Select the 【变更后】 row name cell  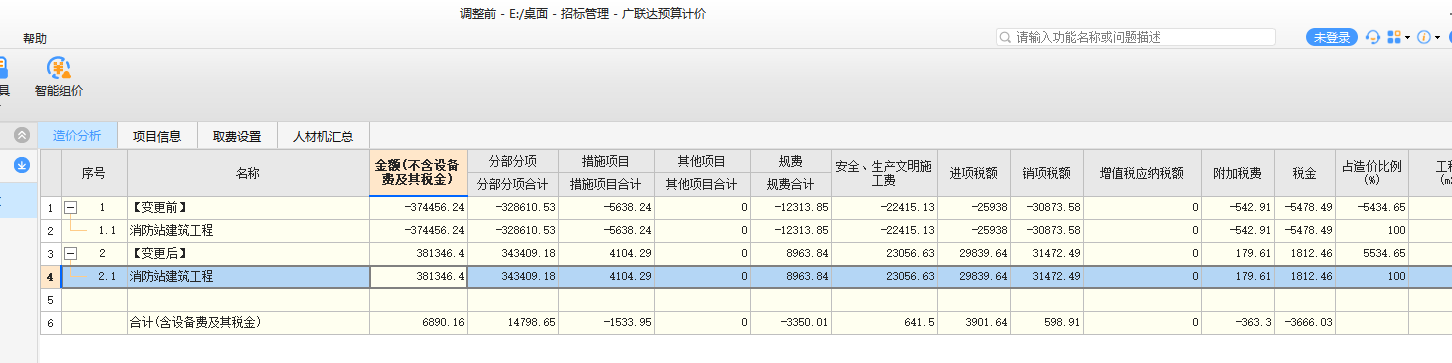(x=248, y=254)
